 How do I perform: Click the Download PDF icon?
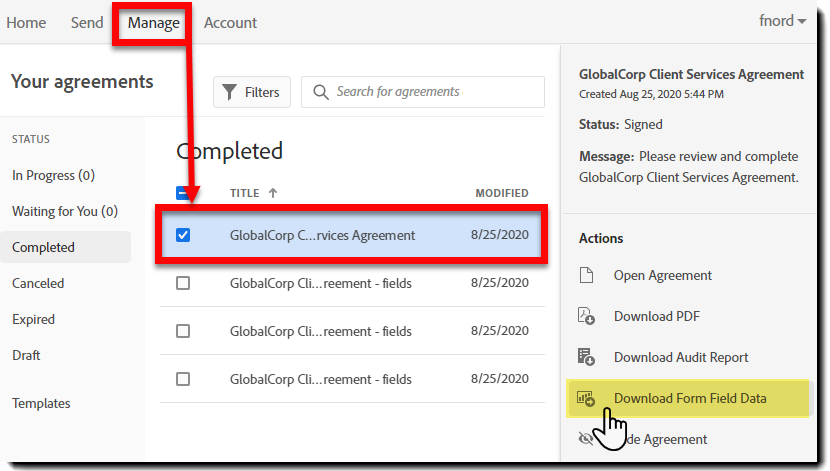587,316
